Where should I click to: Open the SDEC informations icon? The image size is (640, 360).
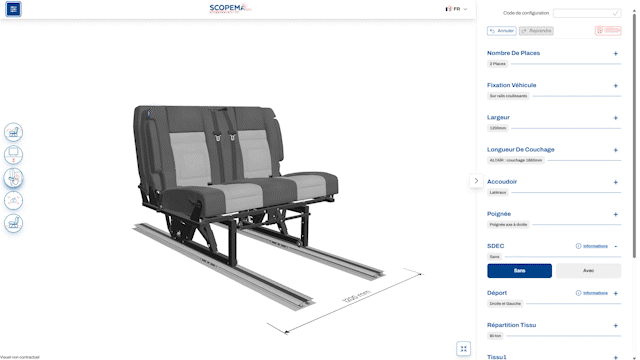pyautogui.click(x=578, y=246)
